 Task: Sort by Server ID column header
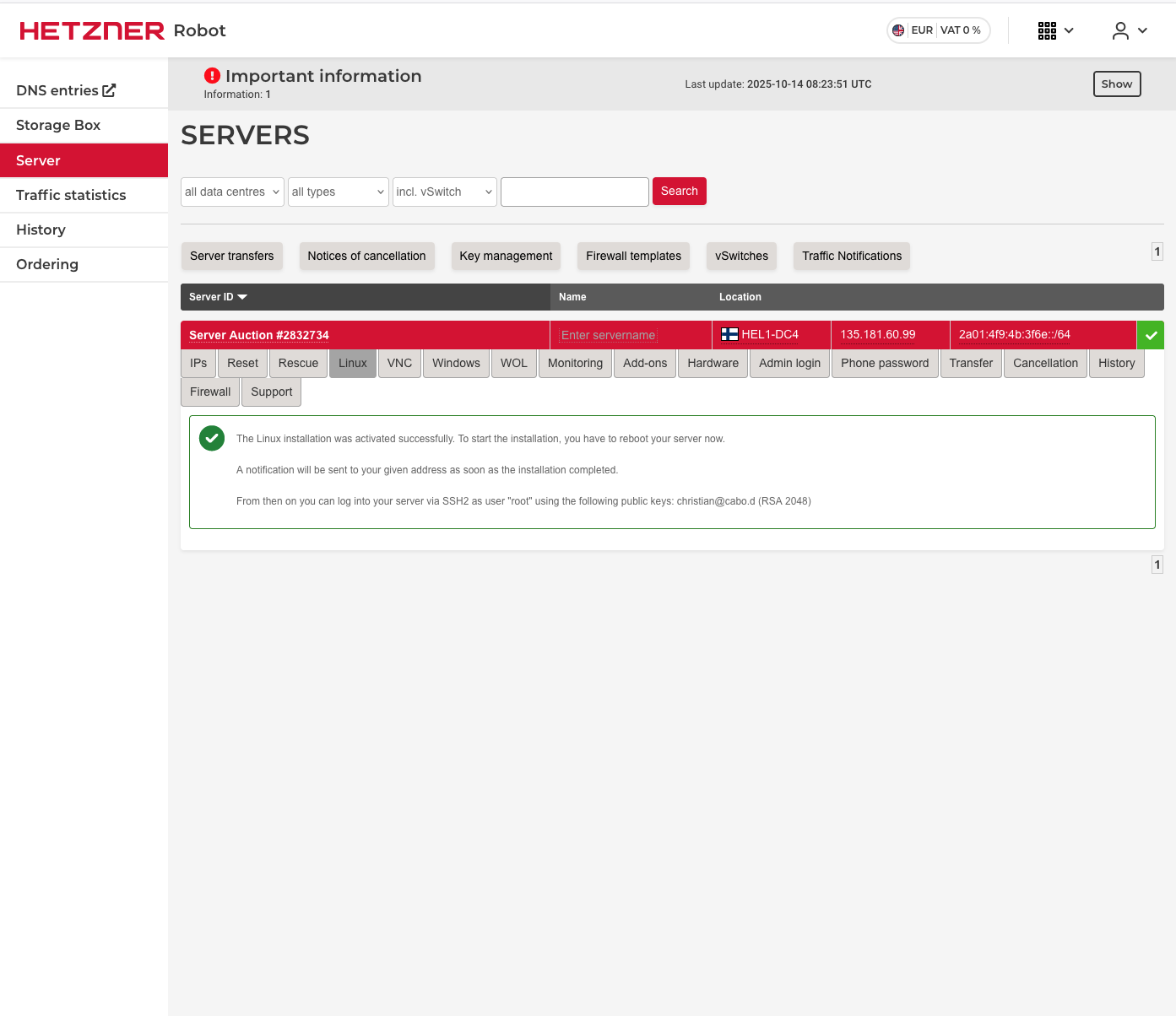pos(218,297)
